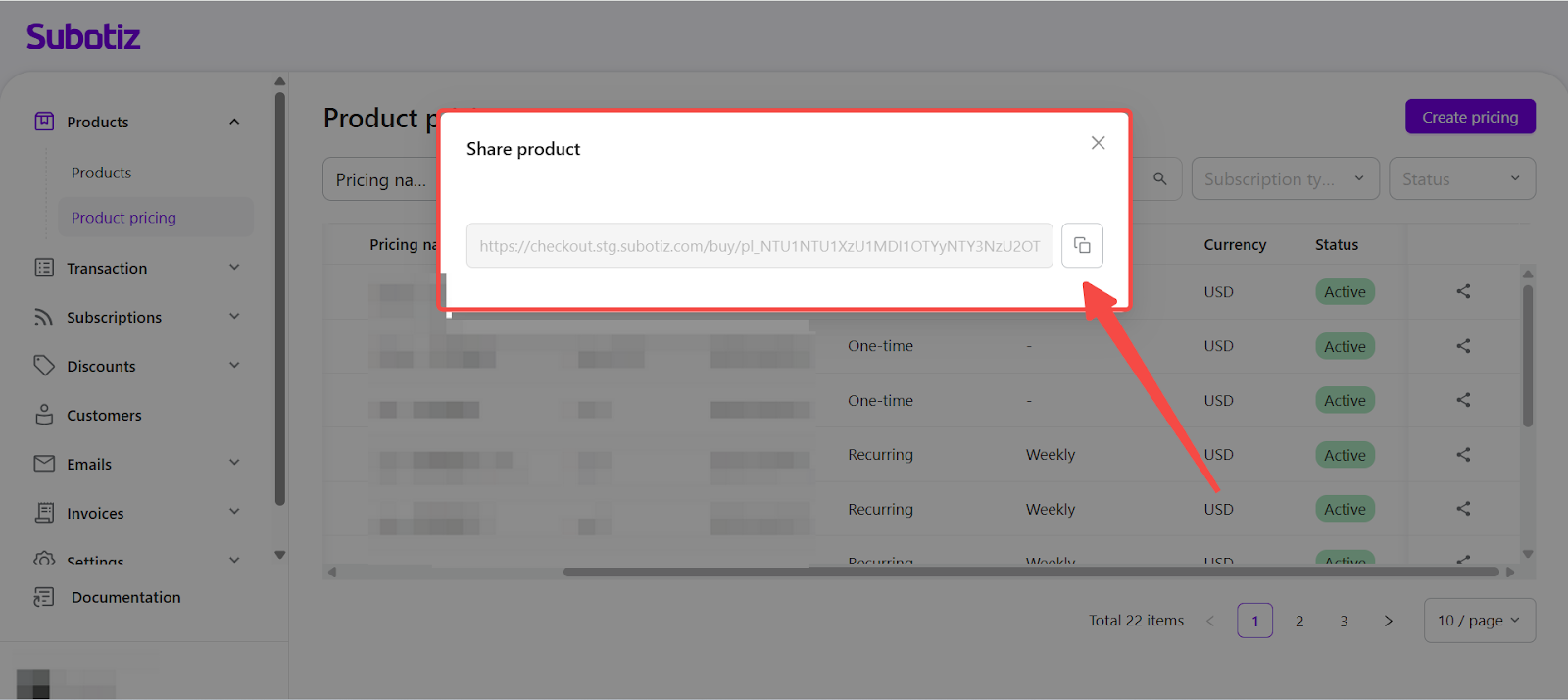The width and height of the screenshot is (1568, 700).
Task: Open the Status filter dropdown
Action: (x=1460, y=179)
